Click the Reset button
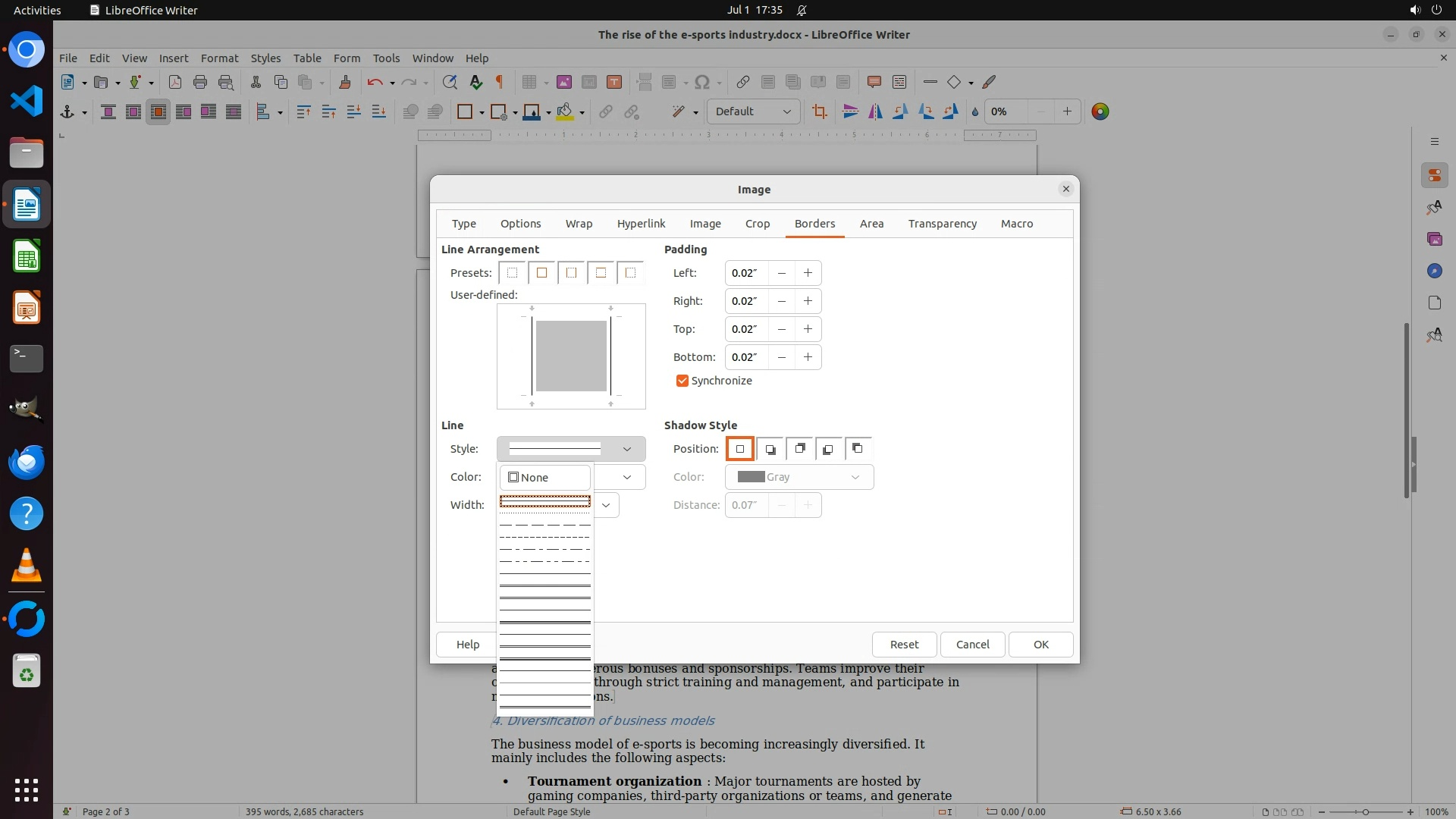The height and width of the screenshot is (819, 1456). click(x=904, y=645)
